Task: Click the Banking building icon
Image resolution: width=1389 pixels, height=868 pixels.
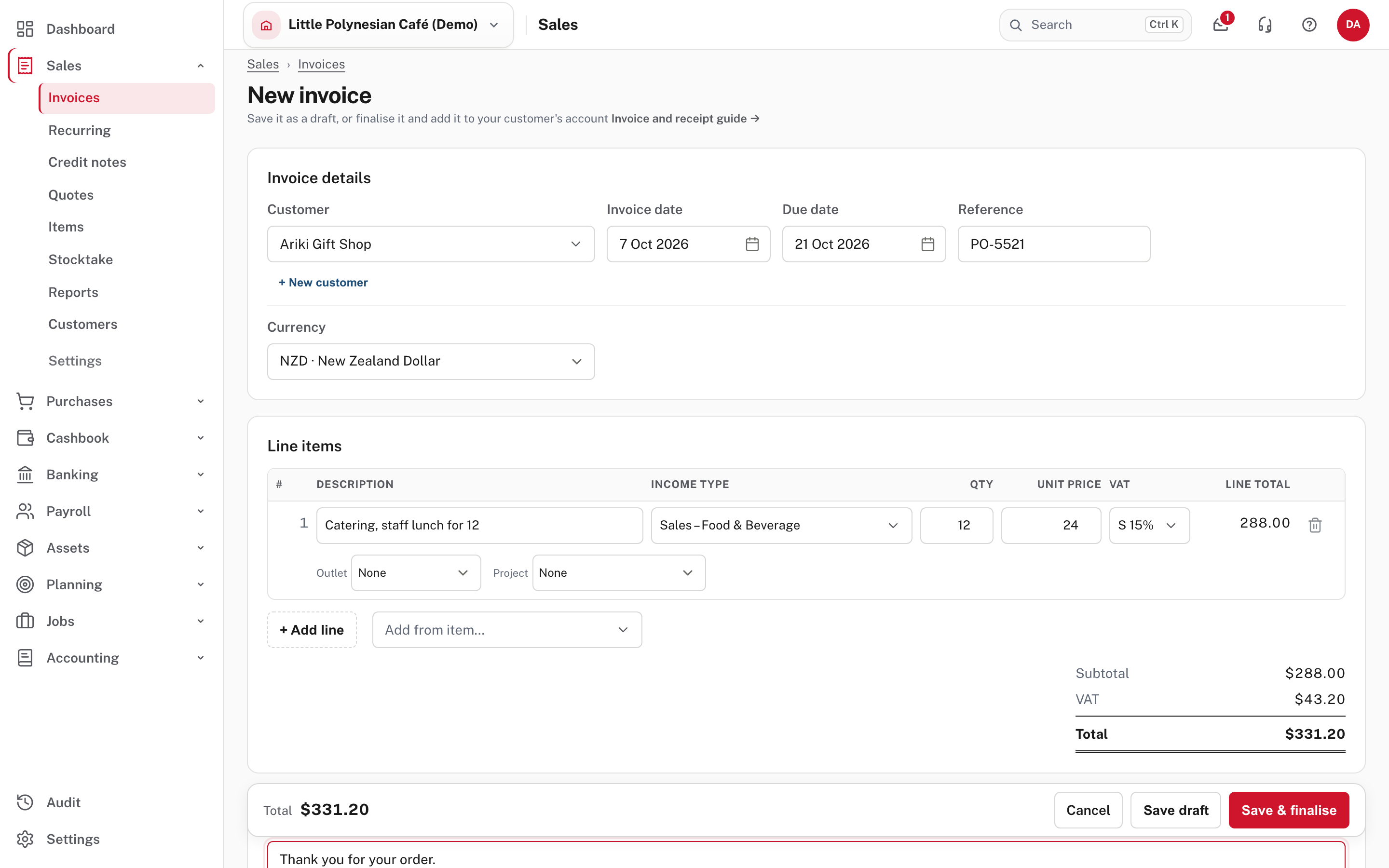Action: pos(25,475)
